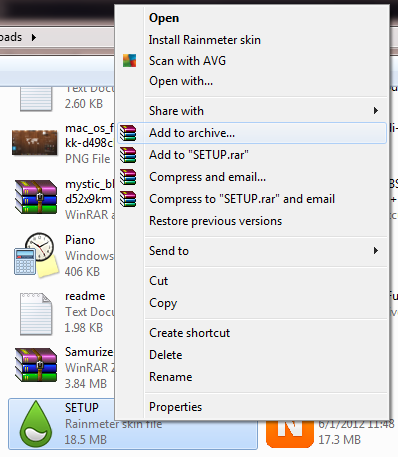Choose Open from the context menu

tap(252, 18)
